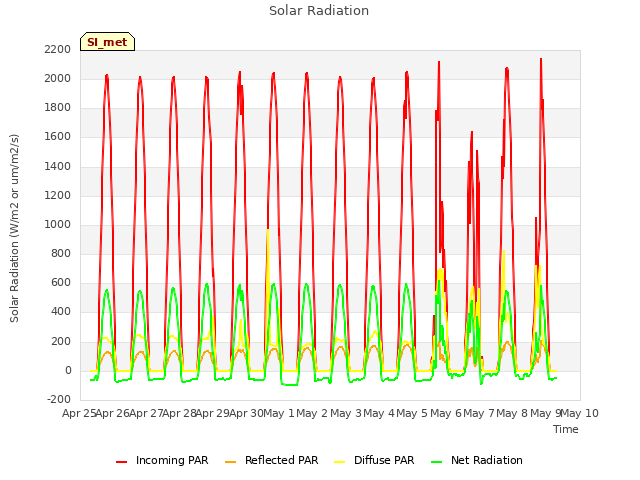The height and width of the screenshot is (480, 640).
Task: Click the May 7 x-axis date label
Action: click(479, 413)
